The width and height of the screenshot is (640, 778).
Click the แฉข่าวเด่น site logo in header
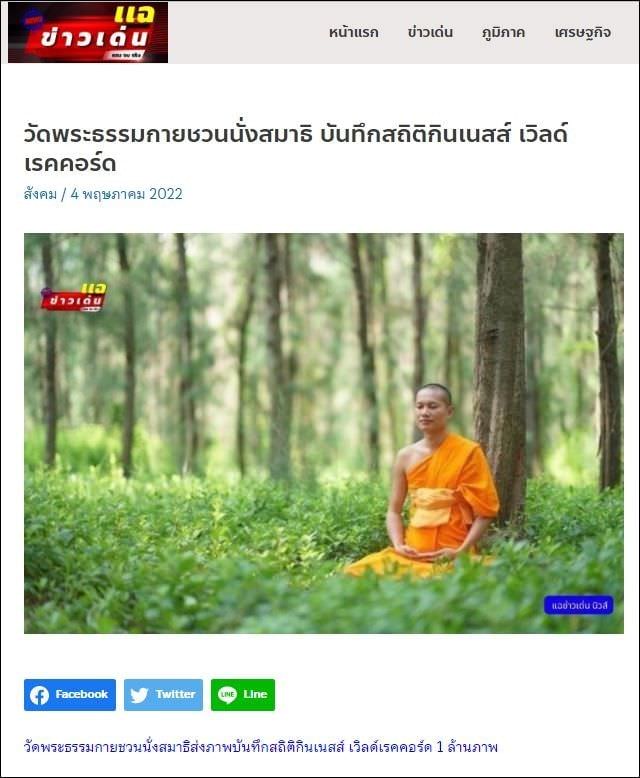(88, 32)
